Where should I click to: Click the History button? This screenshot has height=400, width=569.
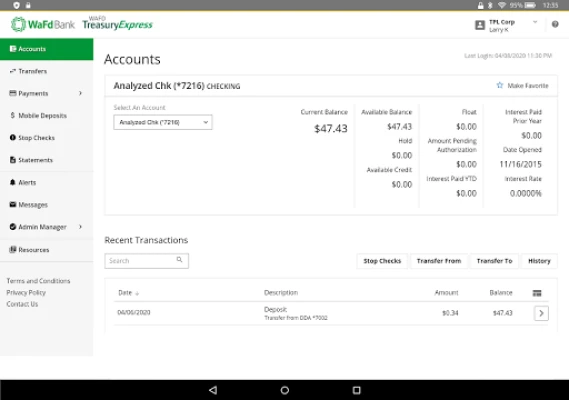(539, 261)
